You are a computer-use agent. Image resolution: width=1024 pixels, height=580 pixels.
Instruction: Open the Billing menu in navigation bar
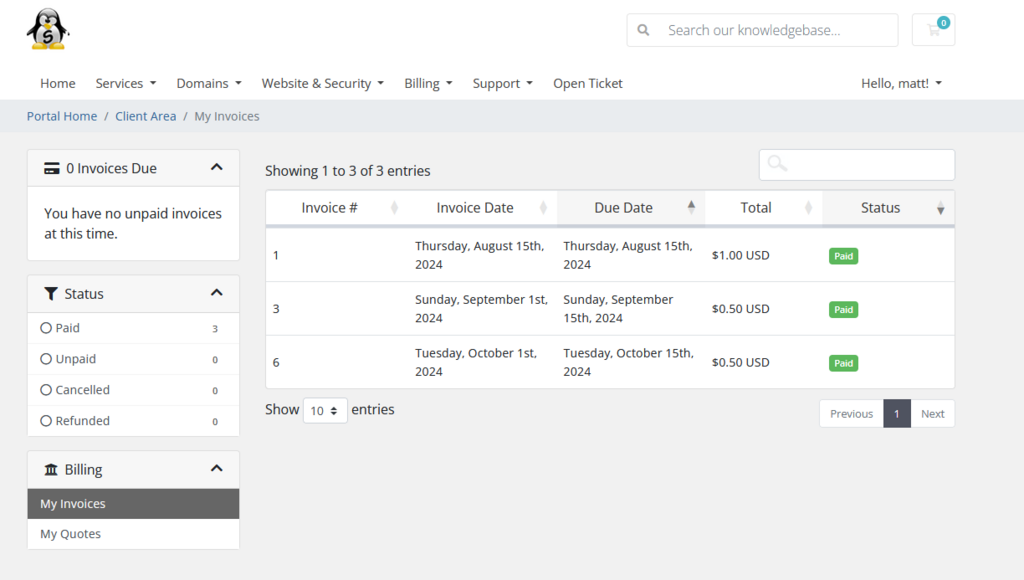[x=428, y=83]
